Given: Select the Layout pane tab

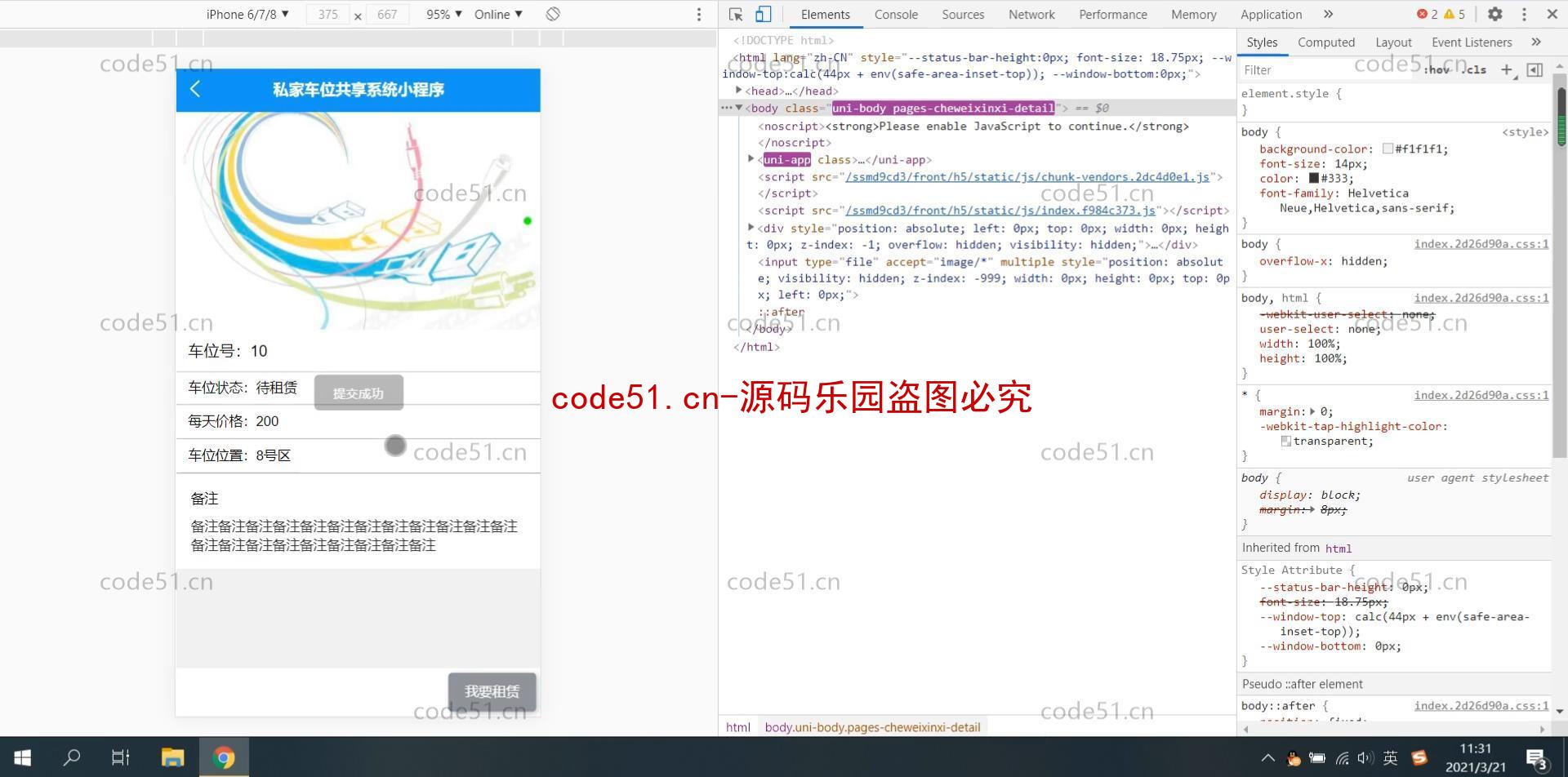Looking at the screenshot, I should (x=1393, y=42).
